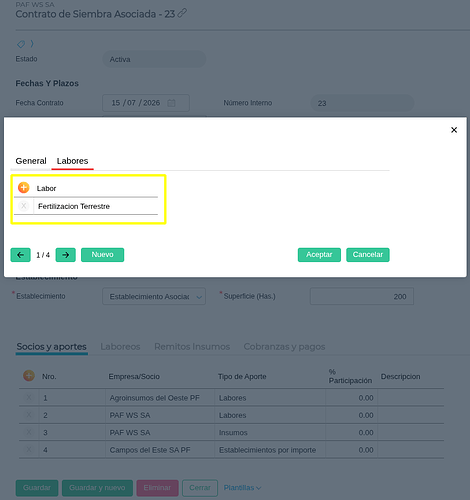
Task: Remove the Fertilizacion Terrestre row
Action: (23, 206)
